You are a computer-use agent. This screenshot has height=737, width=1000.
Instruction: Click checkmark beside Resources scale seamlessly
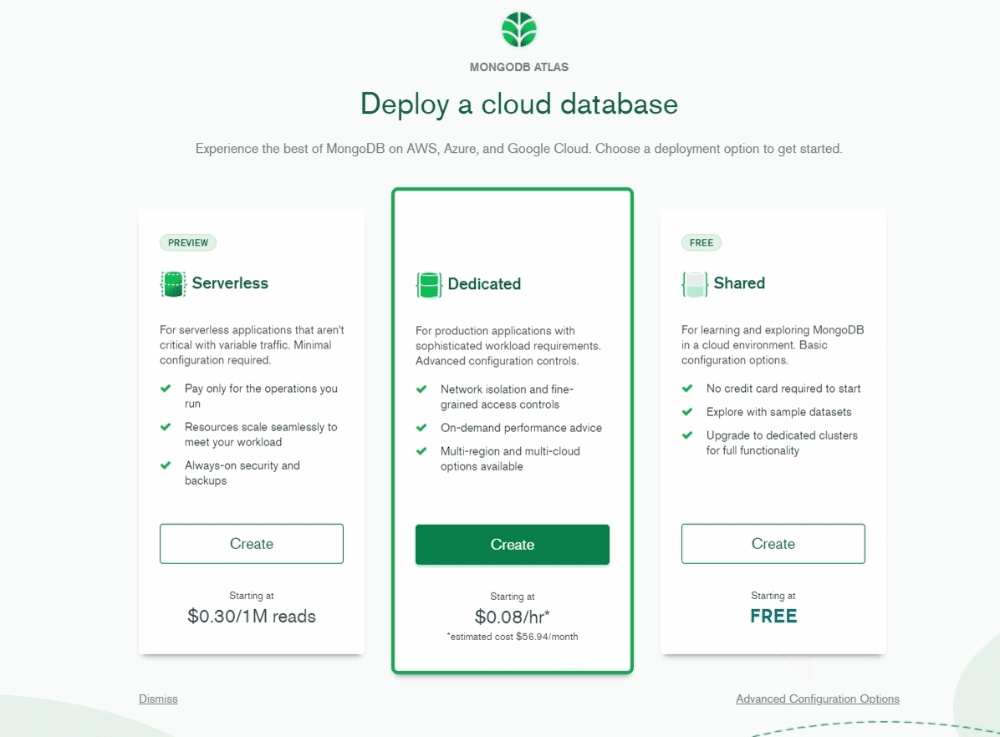166,427
